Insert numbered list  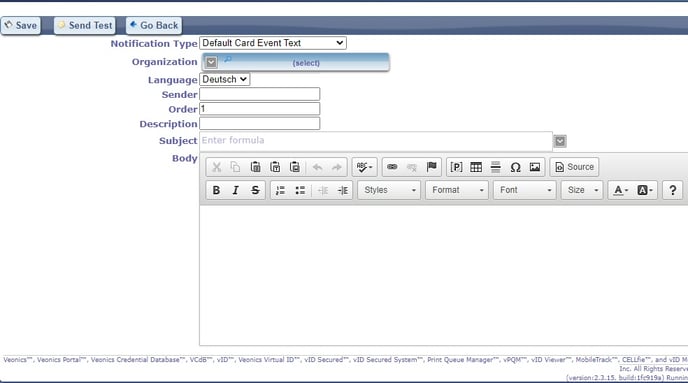280,190
